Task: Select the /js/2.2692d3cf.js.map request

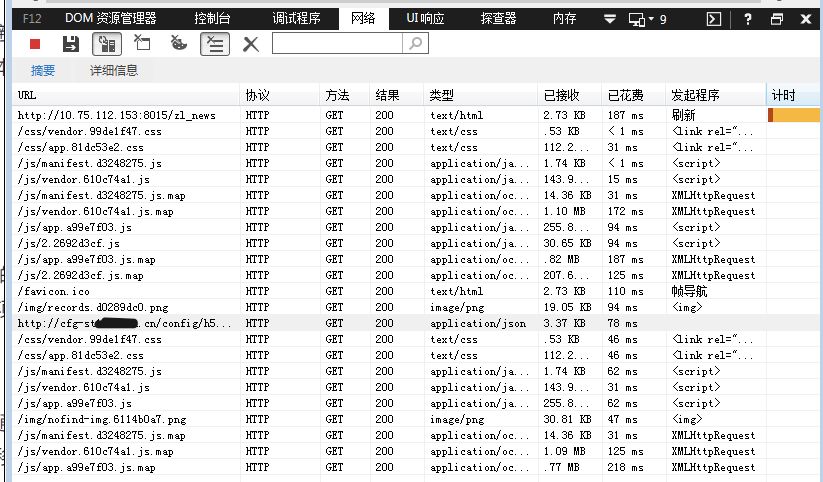Action: point(80,276)
